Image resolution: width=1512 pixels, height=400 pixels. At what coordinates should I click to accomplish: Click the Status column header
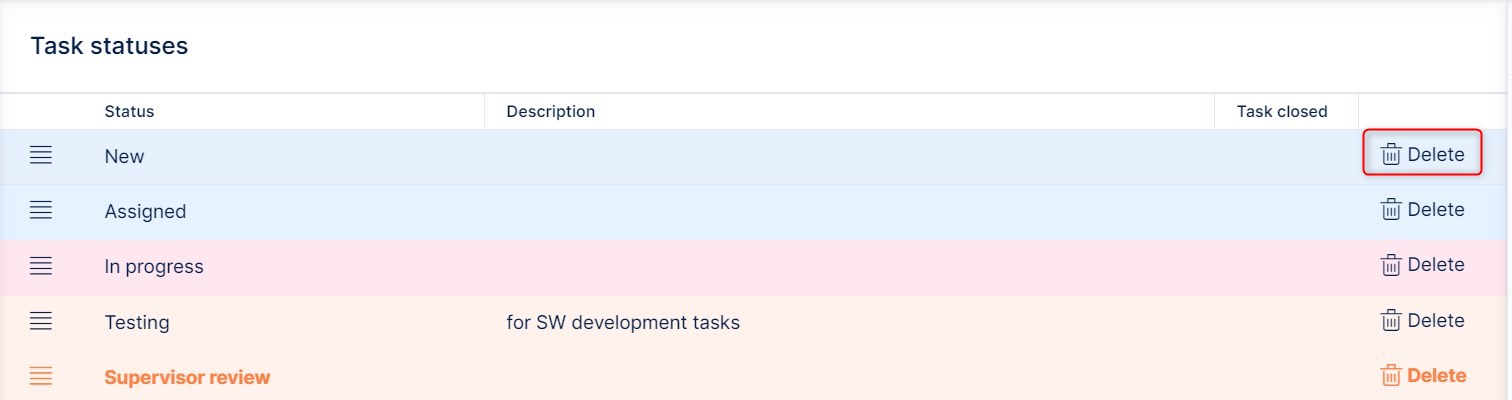pyautogui.click(x=129, y=111)
